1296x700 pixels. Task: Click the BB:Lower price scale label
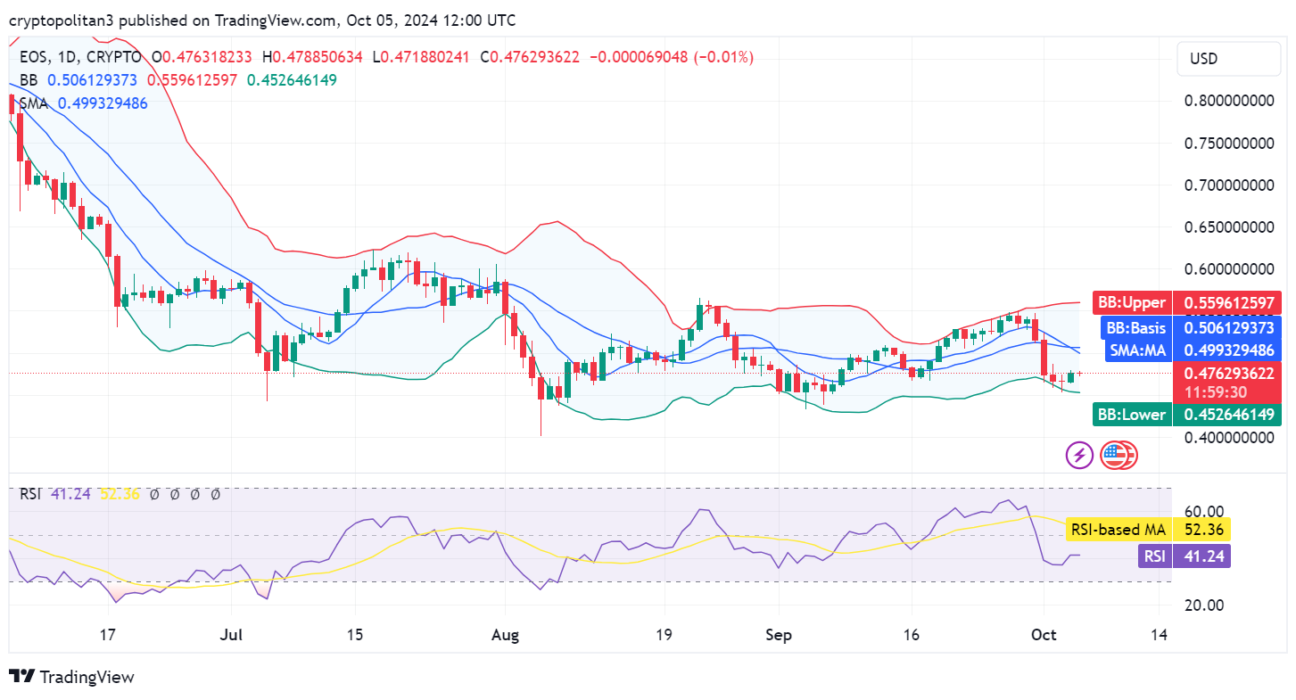click(x=1131, y=414)
